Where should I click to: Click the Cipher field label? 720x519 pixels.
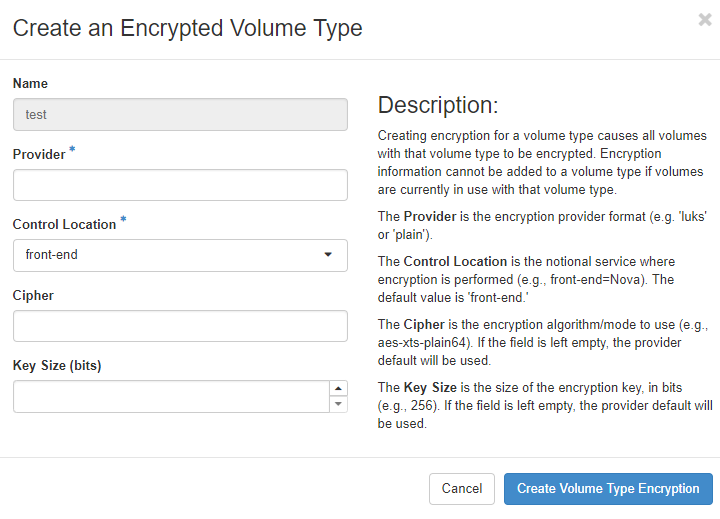coord(33,296)
